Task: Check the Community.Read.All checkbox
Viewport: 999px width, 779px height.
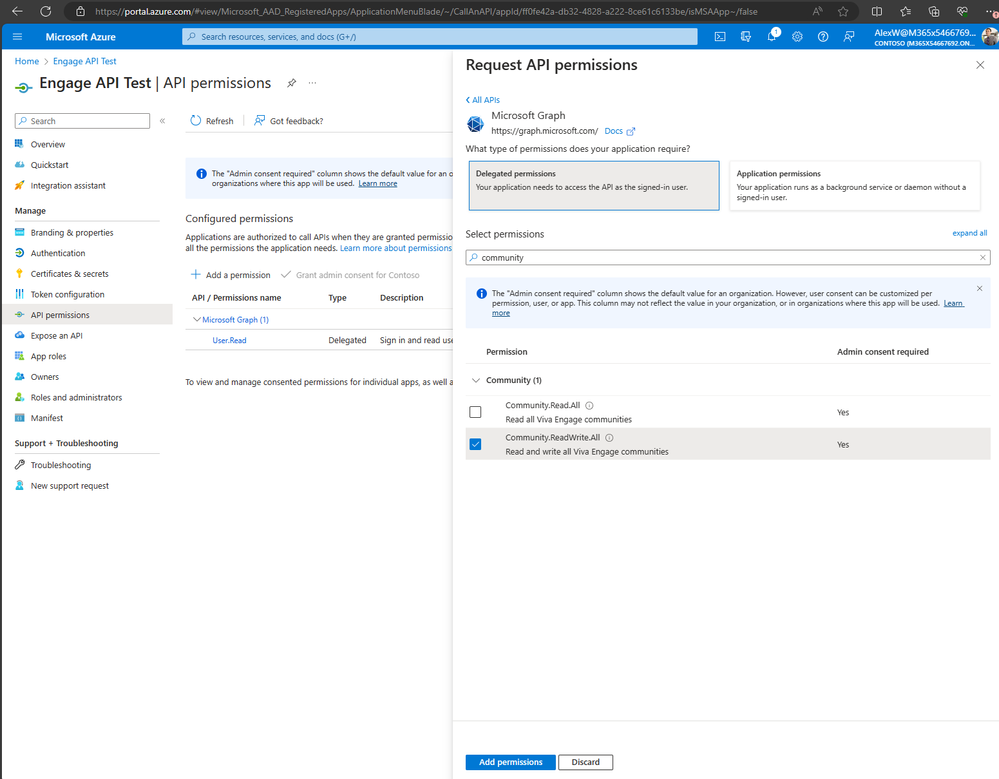Action: tap(475, 412)
